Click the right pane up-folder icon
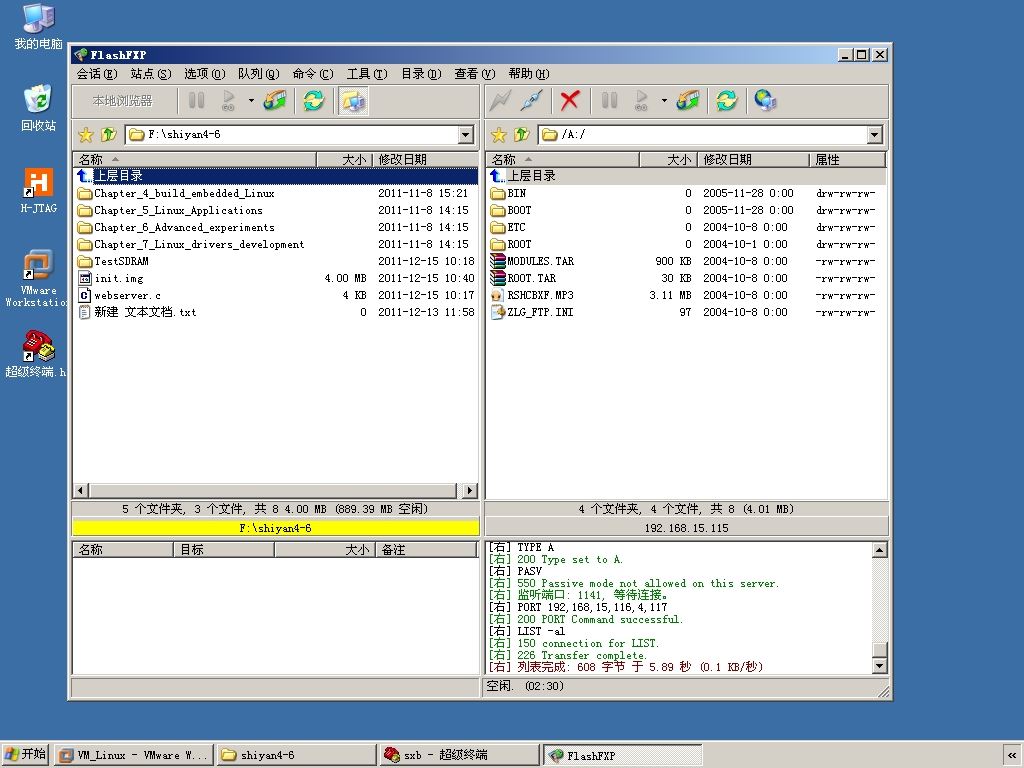The image size is (1024, 768). coord(521,135)
